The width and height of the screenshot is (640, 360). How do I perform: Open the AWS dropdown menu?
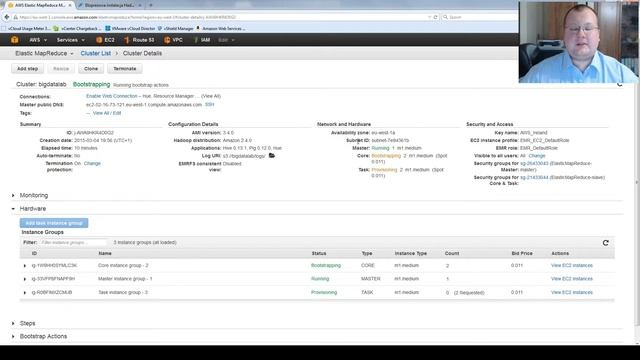(x=38, y=40)
